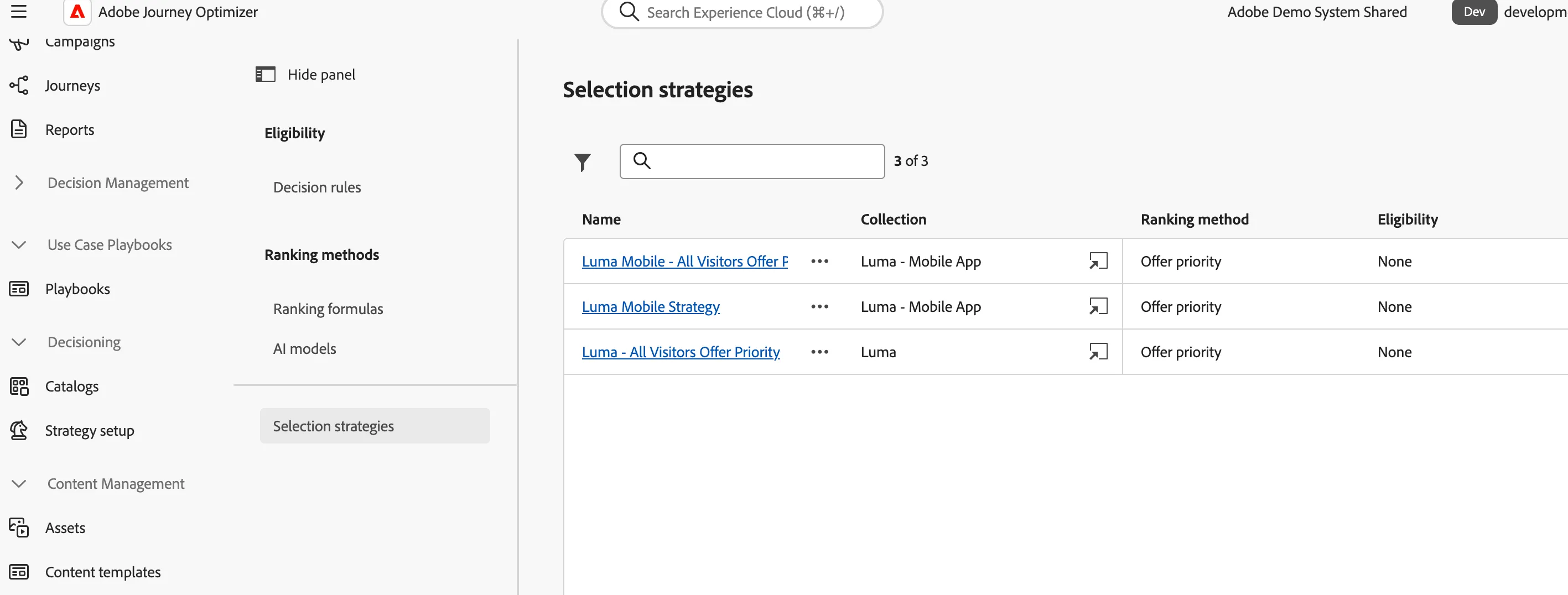Click the Playbooks icon in sidebar
1568x595 pixels.
click(19, 289)
